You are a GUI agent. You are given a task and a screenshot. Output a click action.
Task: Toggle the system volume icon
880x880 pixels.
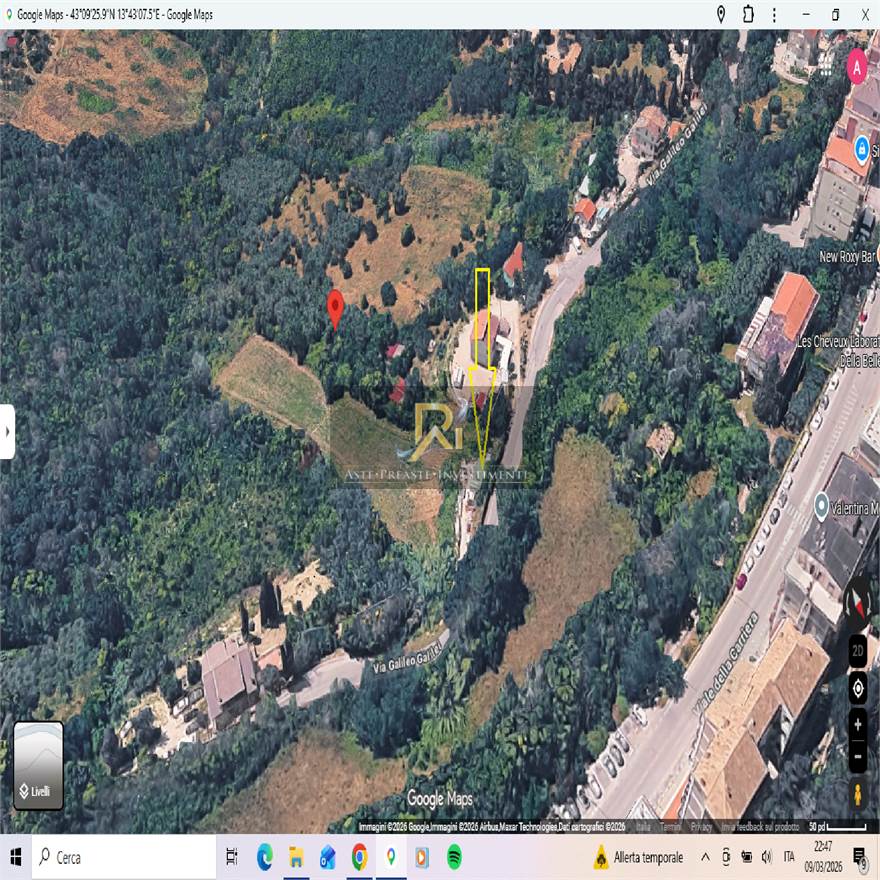tap(766, 857)
